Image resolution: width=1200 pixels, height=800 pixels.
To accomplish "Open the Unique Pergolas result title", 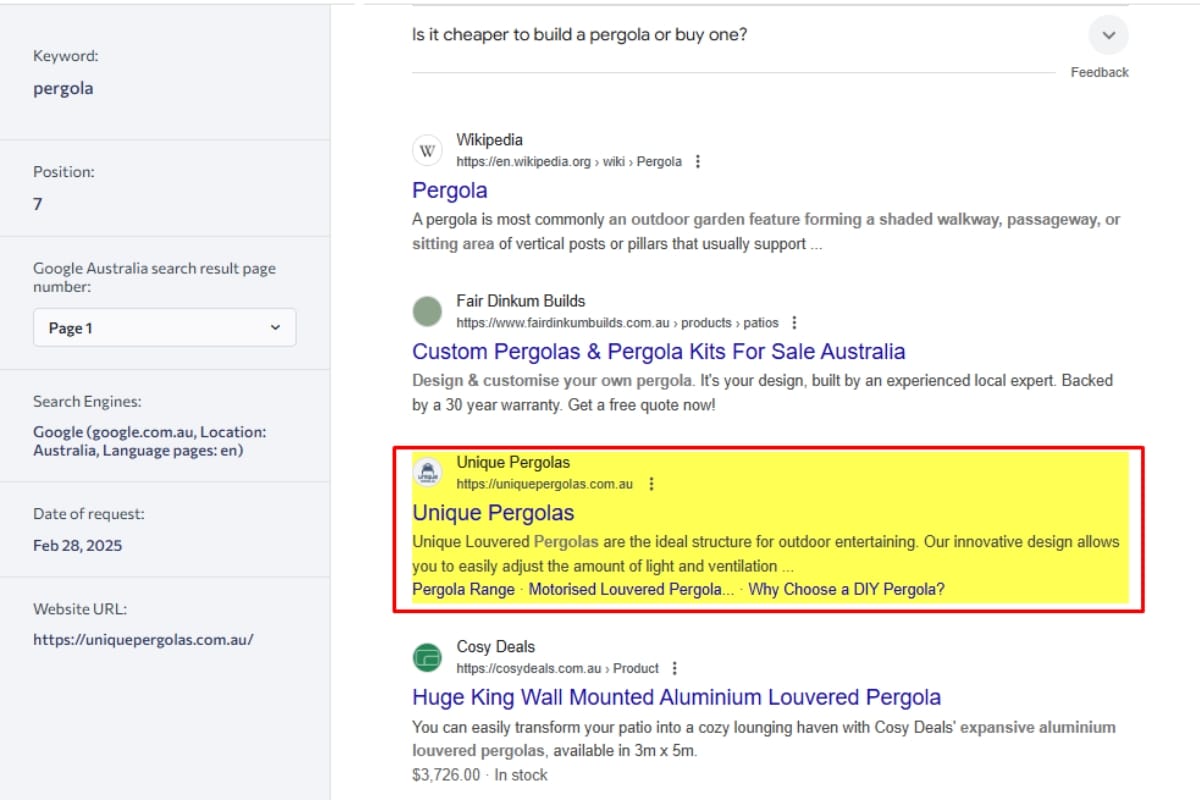I will (x=493, y=513).
